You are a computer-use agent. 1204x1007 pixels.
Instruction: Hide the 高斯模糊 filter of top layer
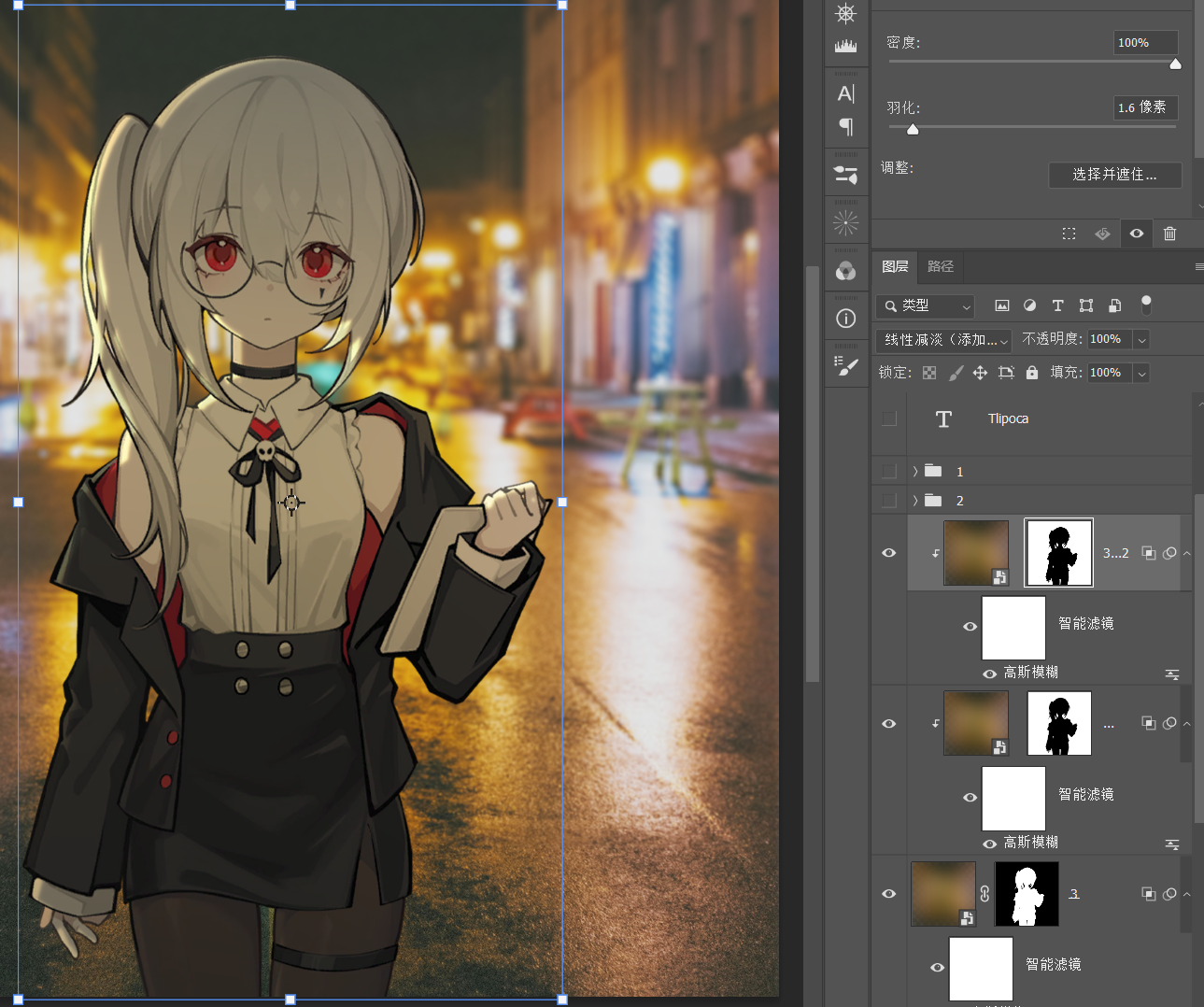tap(989, 674)
